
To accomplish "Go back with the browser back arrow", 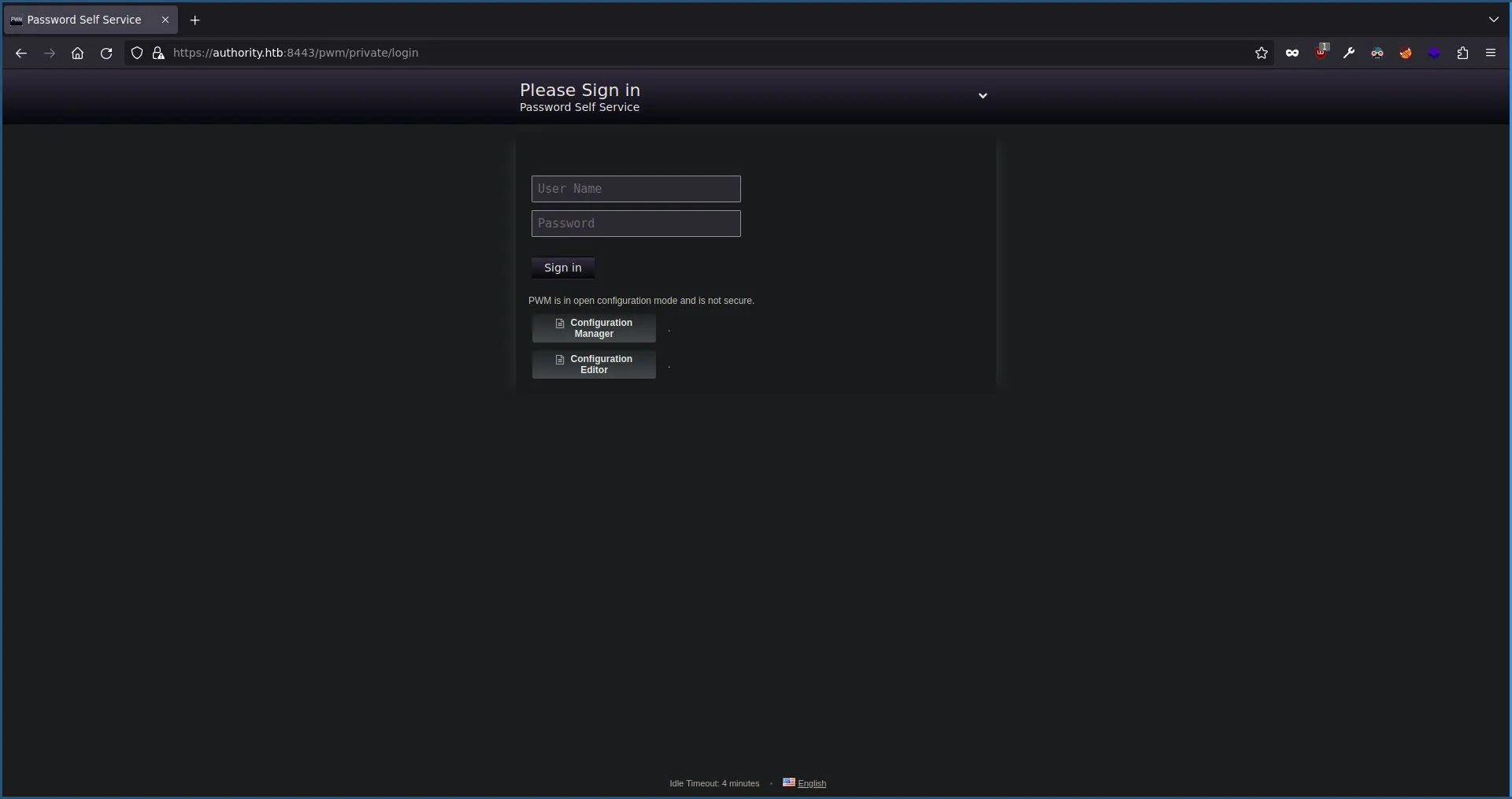I will point(21,53).
